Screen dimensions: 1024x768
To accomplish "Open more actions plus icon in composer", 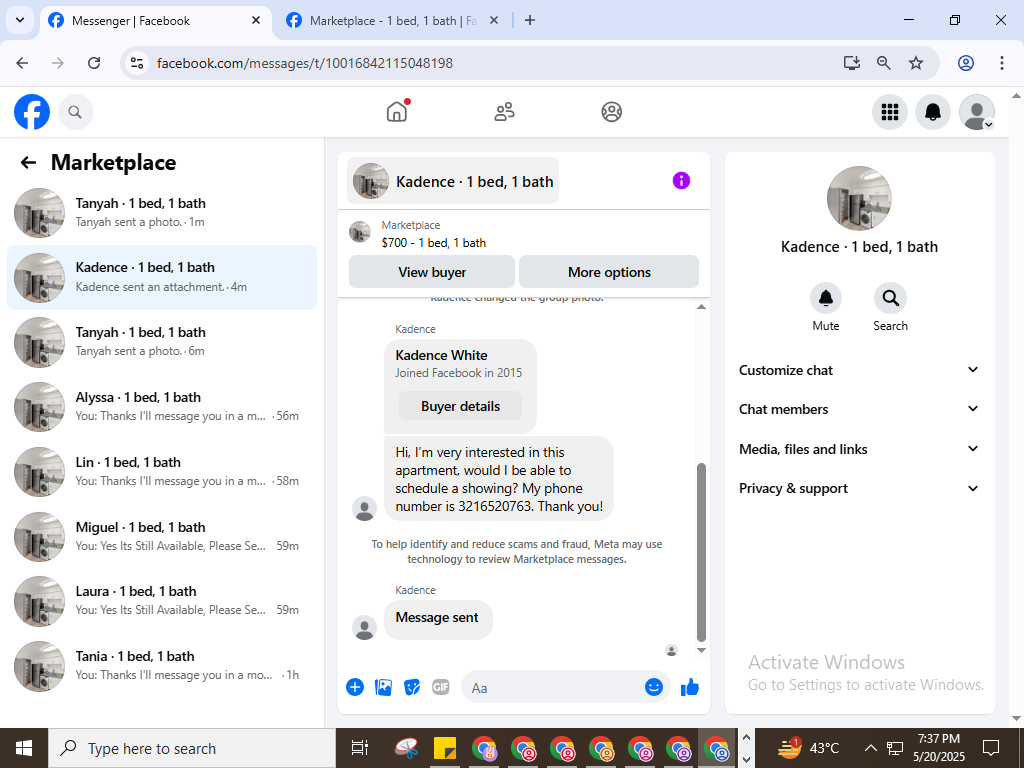I will 355,687.
